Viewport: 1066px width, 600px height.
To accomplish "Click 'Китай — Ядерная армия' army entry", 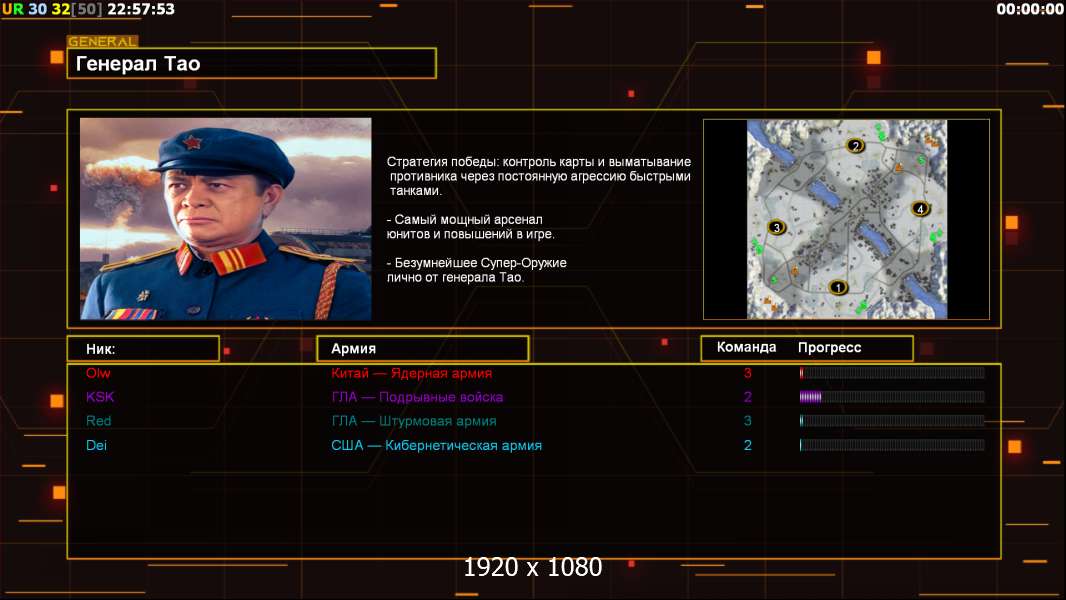I will (x=411, y=373).
